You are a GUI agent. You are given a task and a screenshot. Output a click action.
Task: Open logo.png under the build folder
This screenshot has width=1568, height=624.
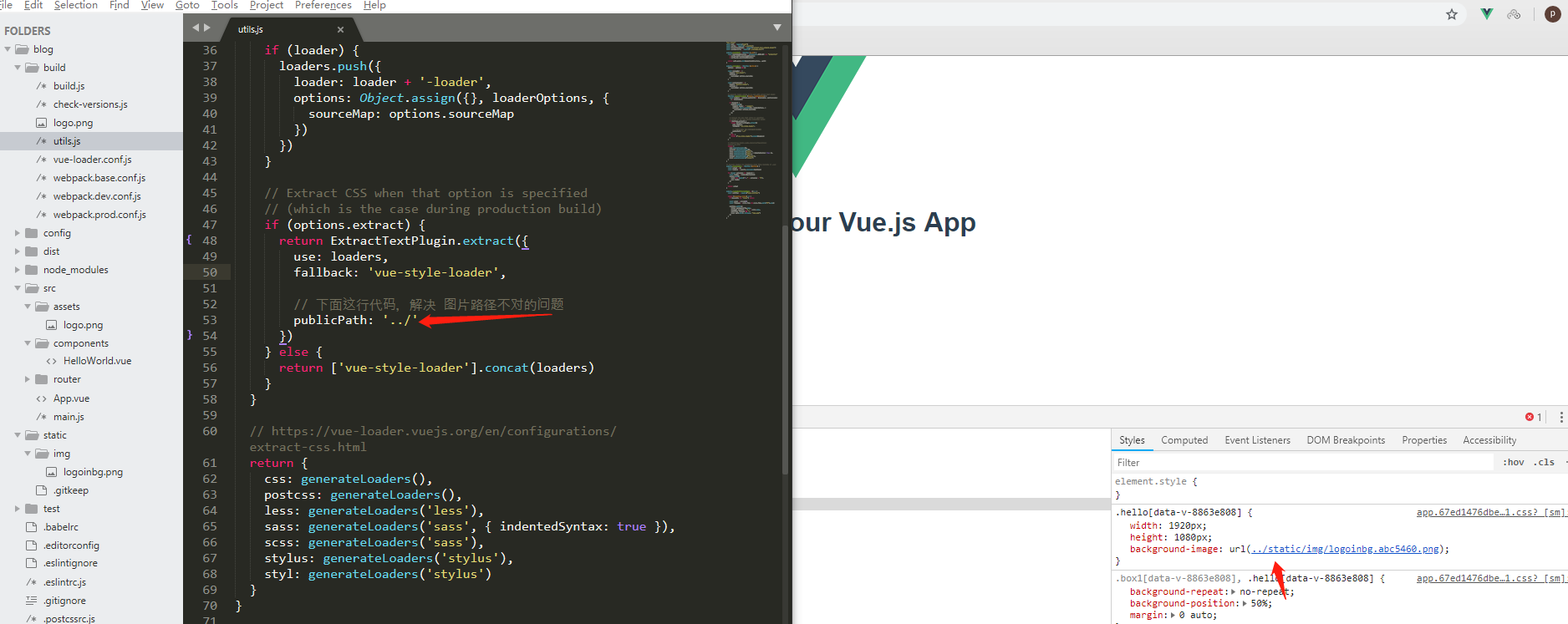[73, 123]
